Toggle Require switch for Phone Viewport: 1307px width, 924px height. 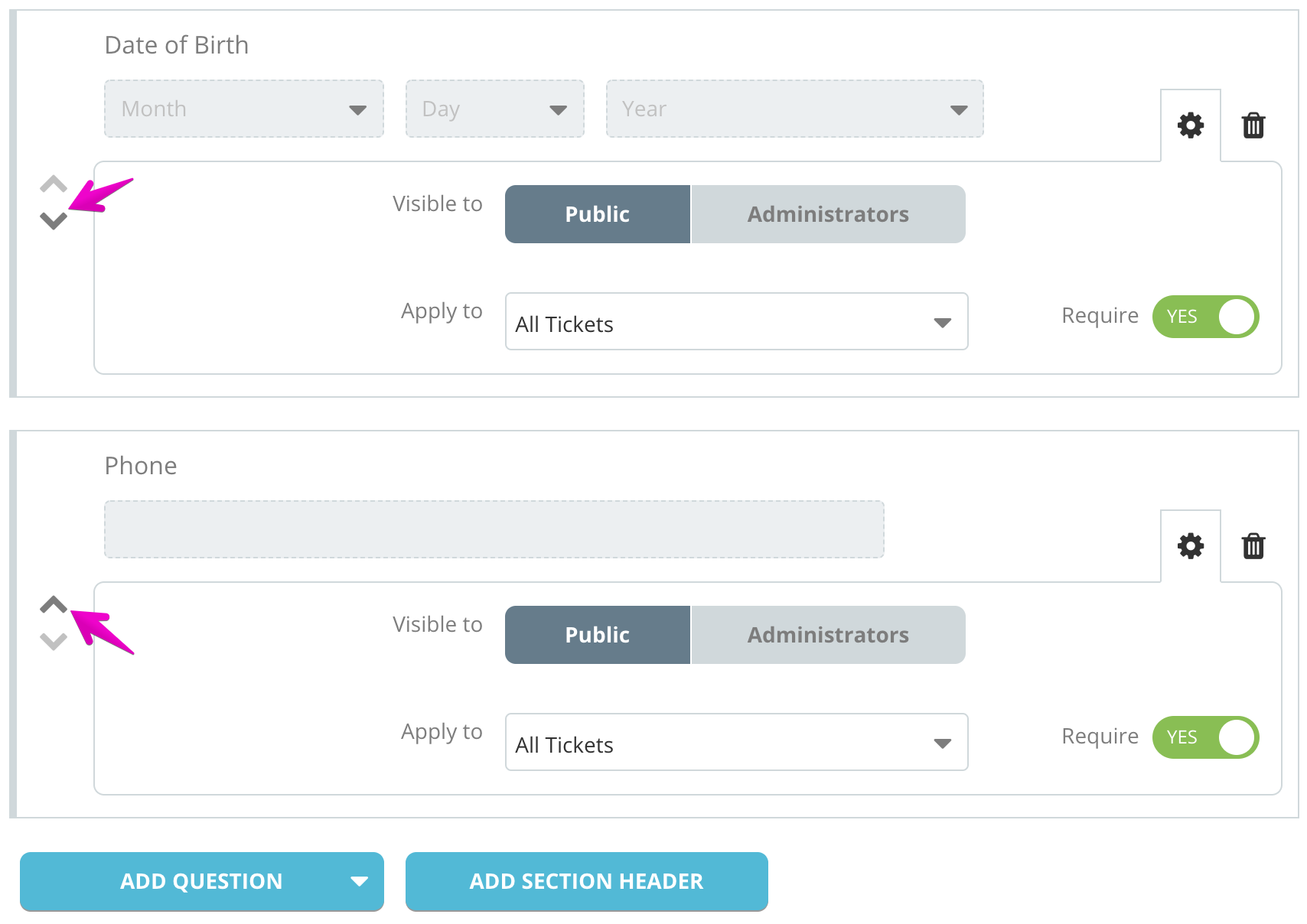point(1205,737)
